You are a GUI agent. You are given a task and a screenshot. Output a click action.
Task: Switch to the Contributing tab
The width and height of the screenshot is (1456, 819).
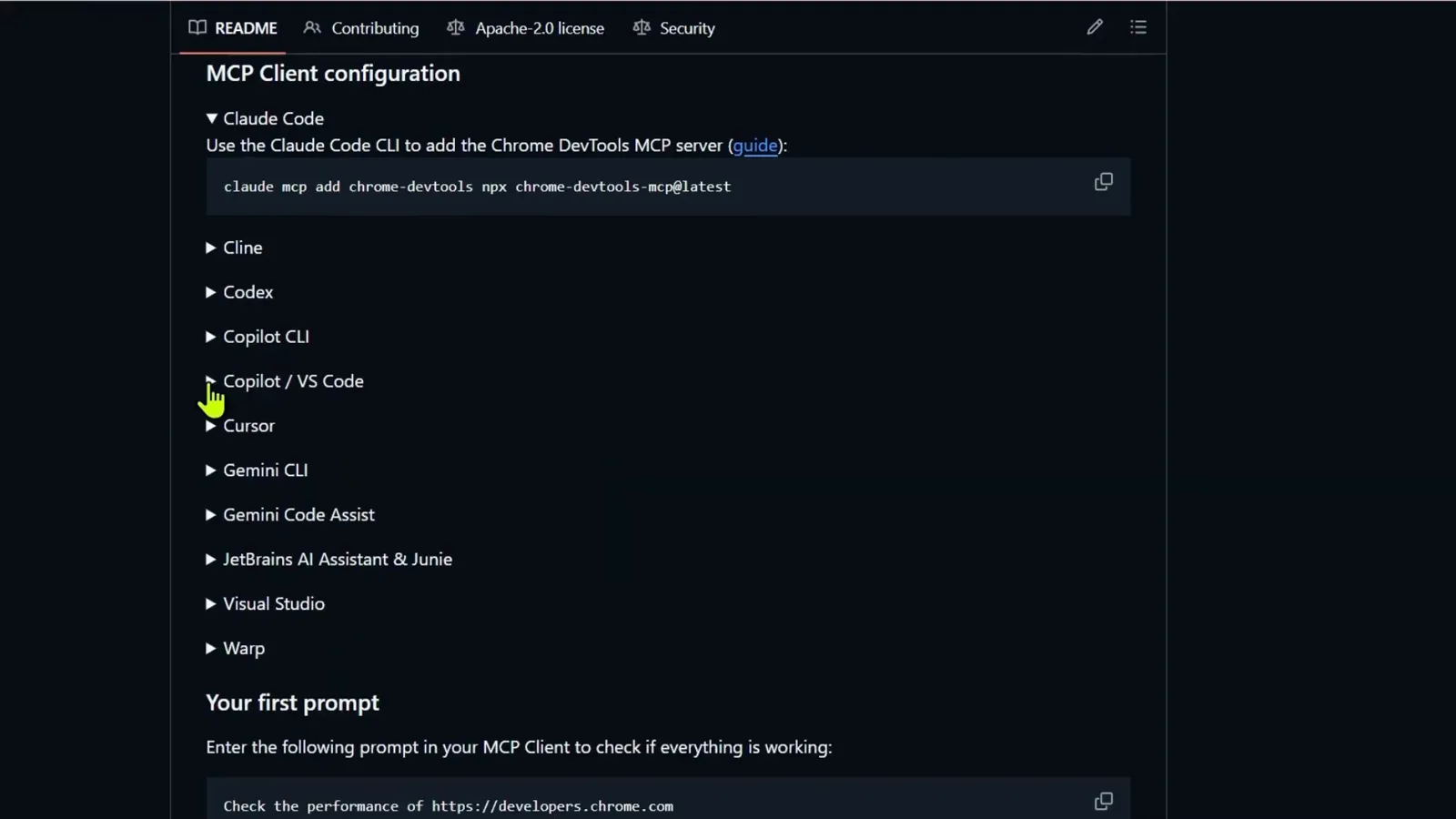pos(361,28)
